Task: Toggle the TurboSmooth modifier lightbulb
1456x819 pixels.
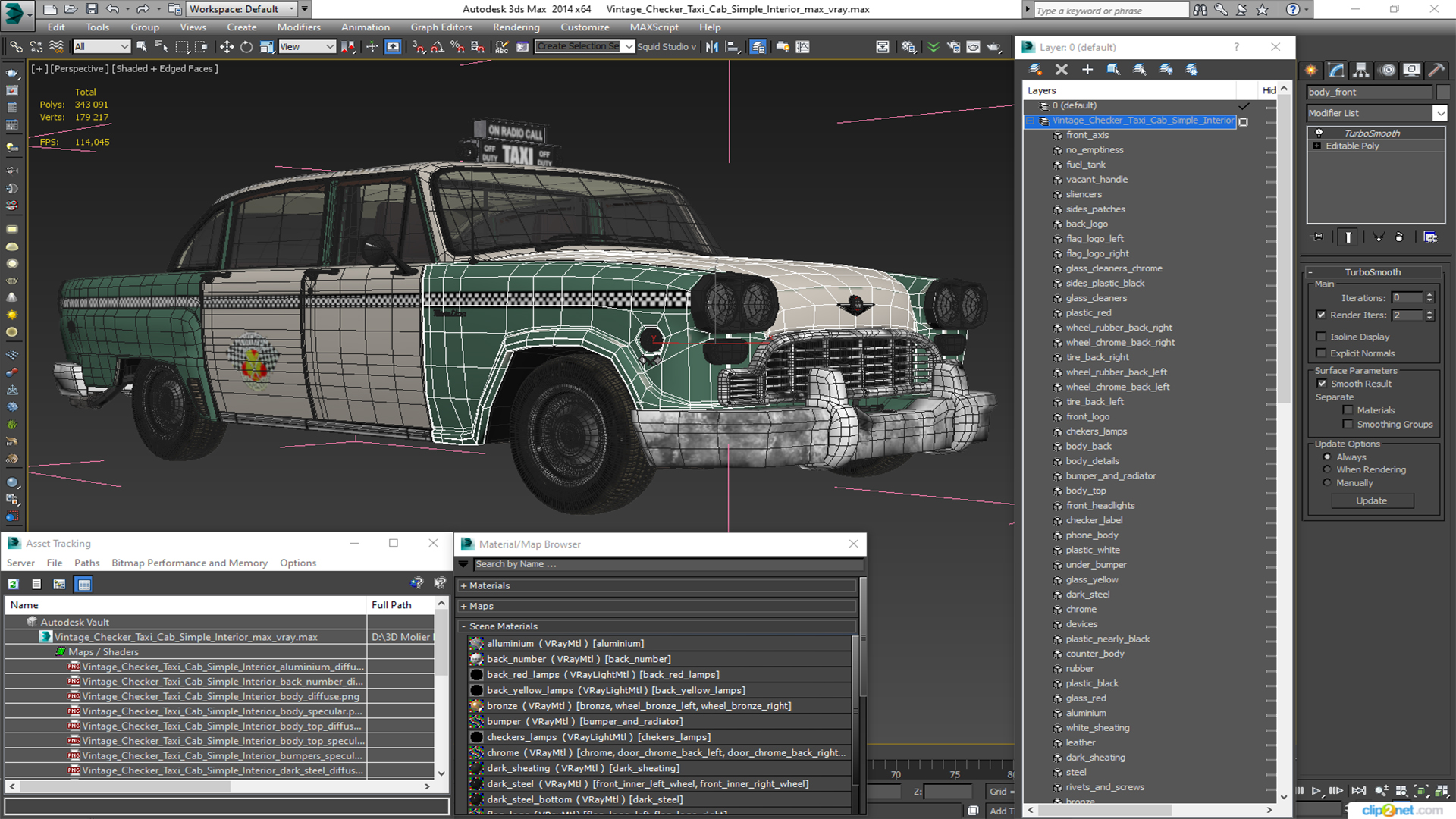Action: click(x=1319, y=133)
